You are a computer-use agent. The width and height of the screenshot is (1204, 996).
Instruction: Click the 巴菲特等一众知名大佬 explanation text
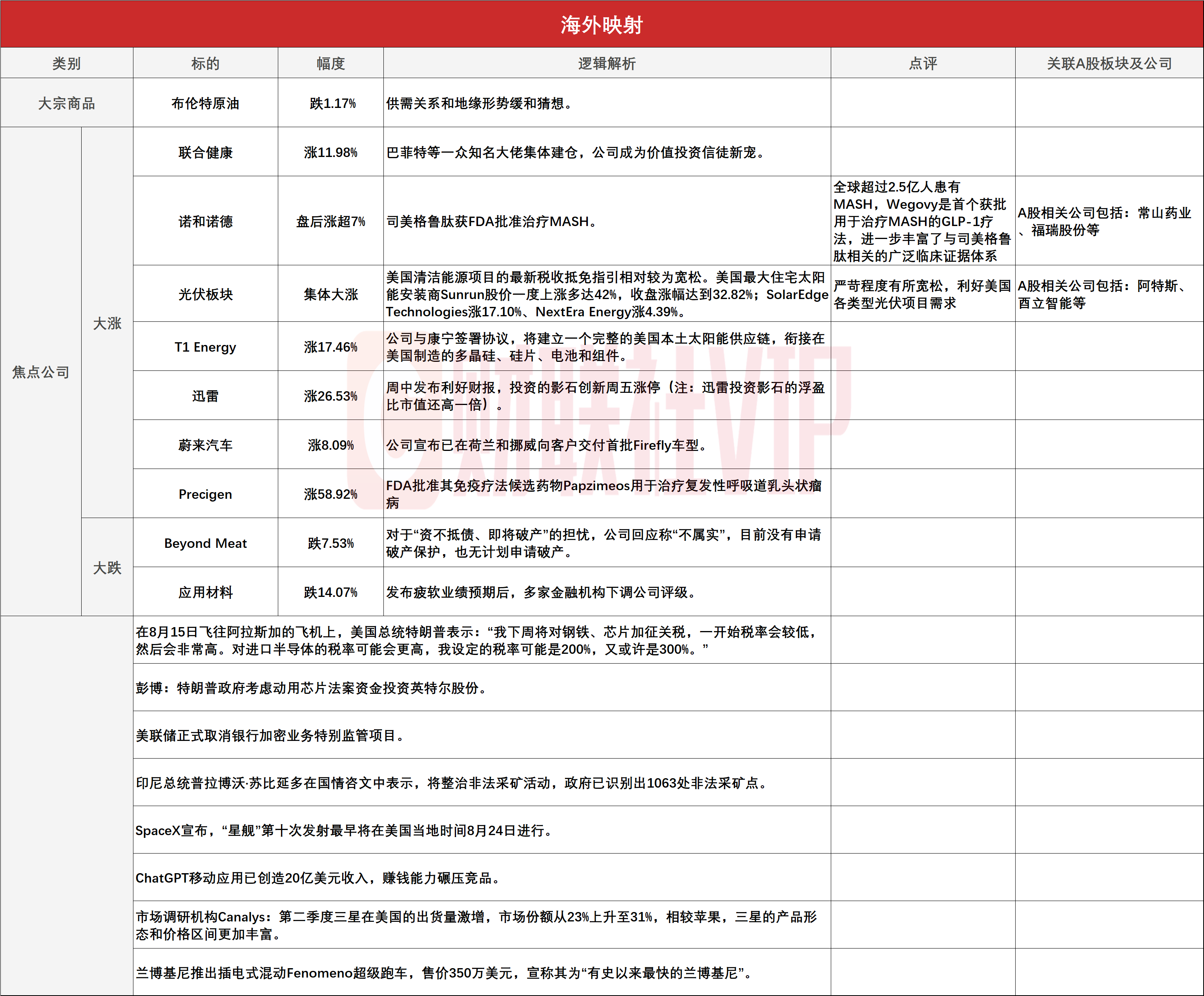coord(576,152)
